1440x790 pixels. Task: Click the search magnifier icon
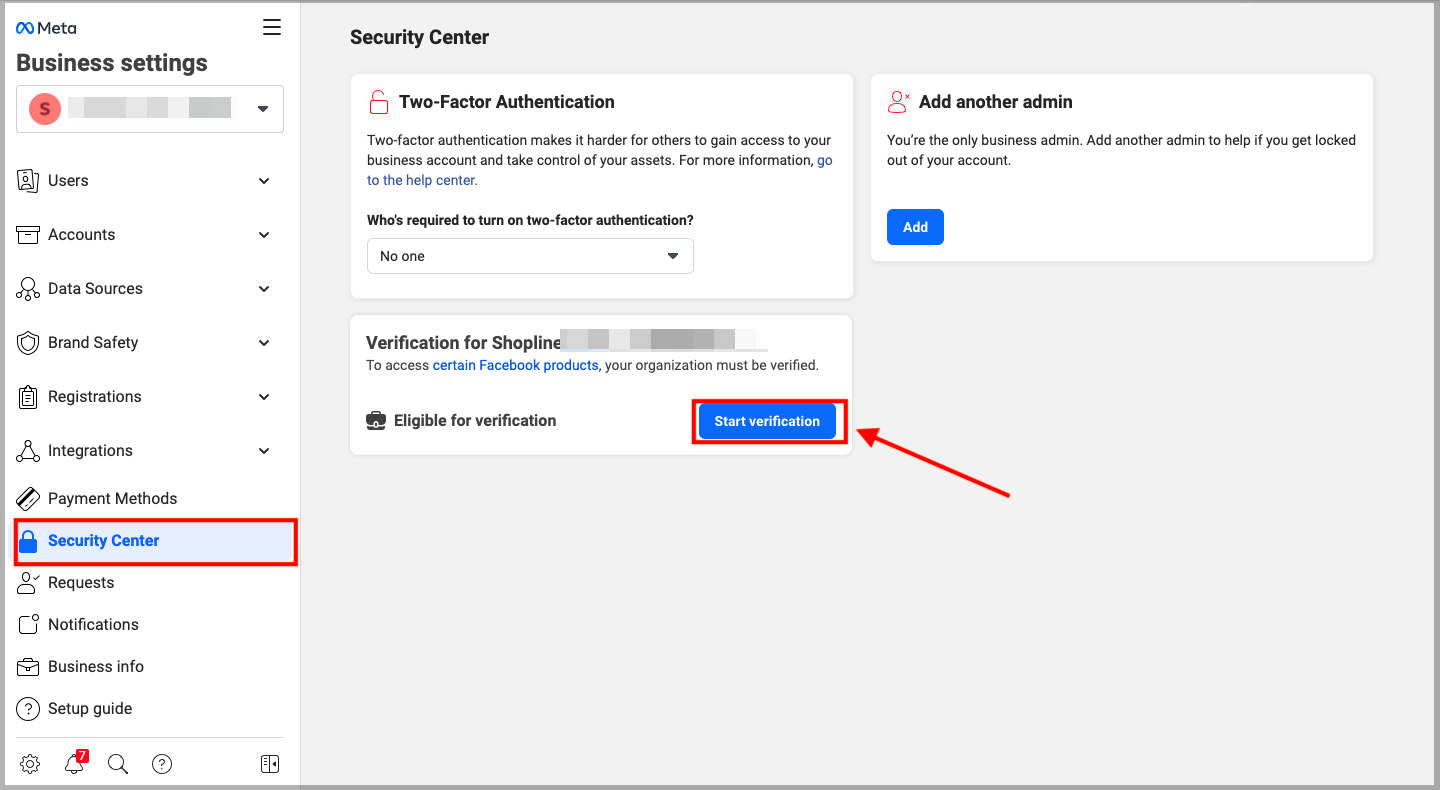coord(118,764)
